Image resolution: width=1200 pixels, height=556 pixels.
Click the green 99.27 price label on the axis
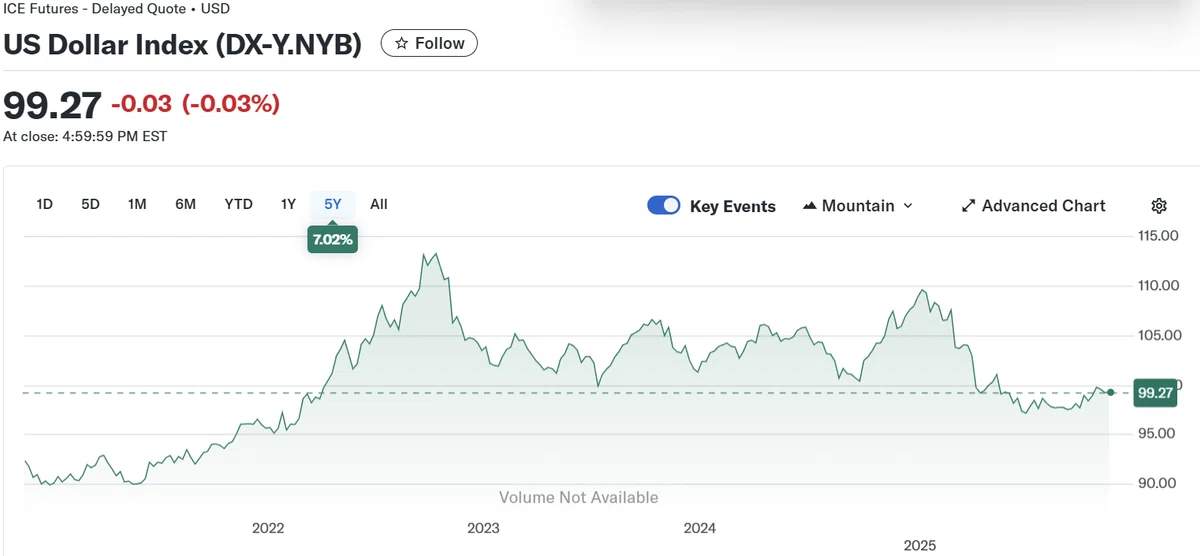[x=1154, y=393]
